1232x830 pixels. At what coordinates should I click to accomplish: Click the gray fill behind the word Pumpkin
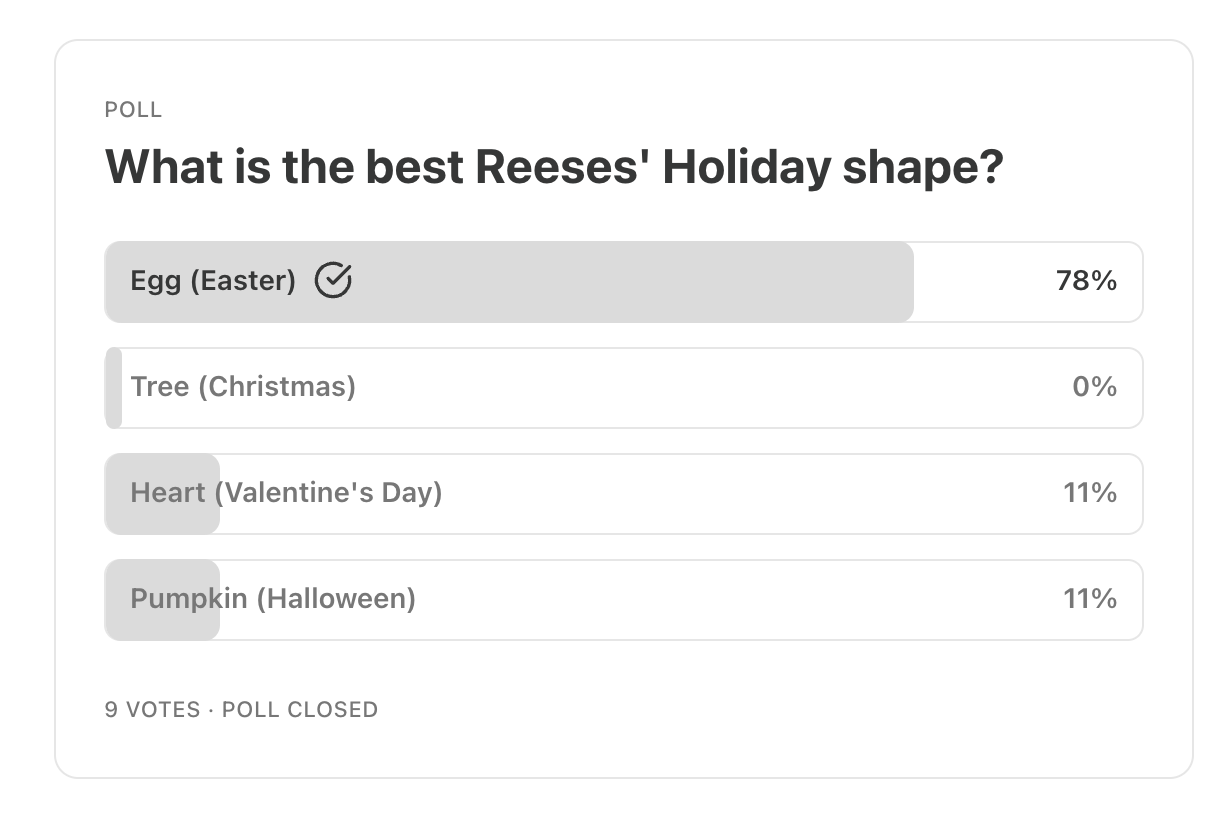(162, 600)
